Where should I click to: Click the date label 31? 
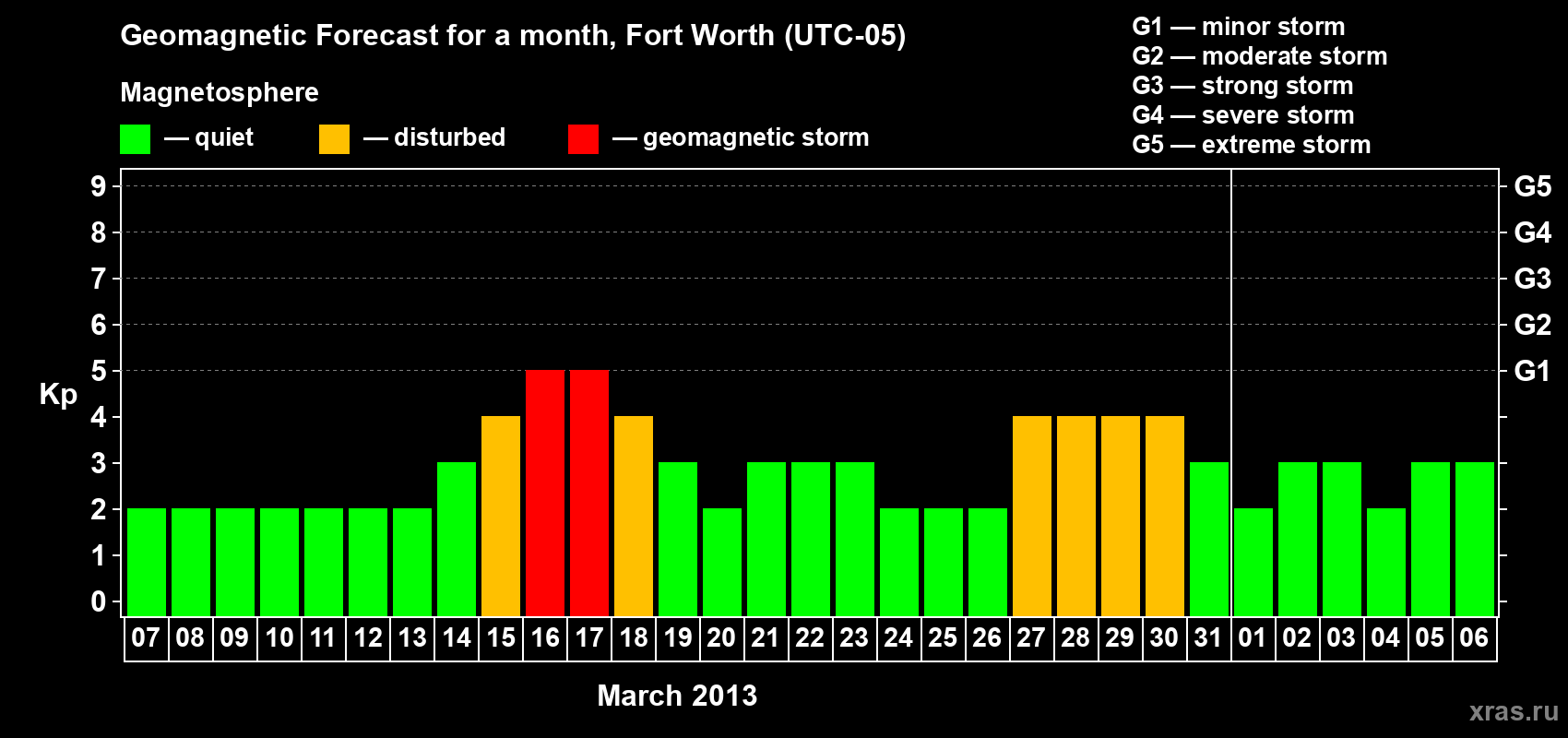(x=1208, y=637)
